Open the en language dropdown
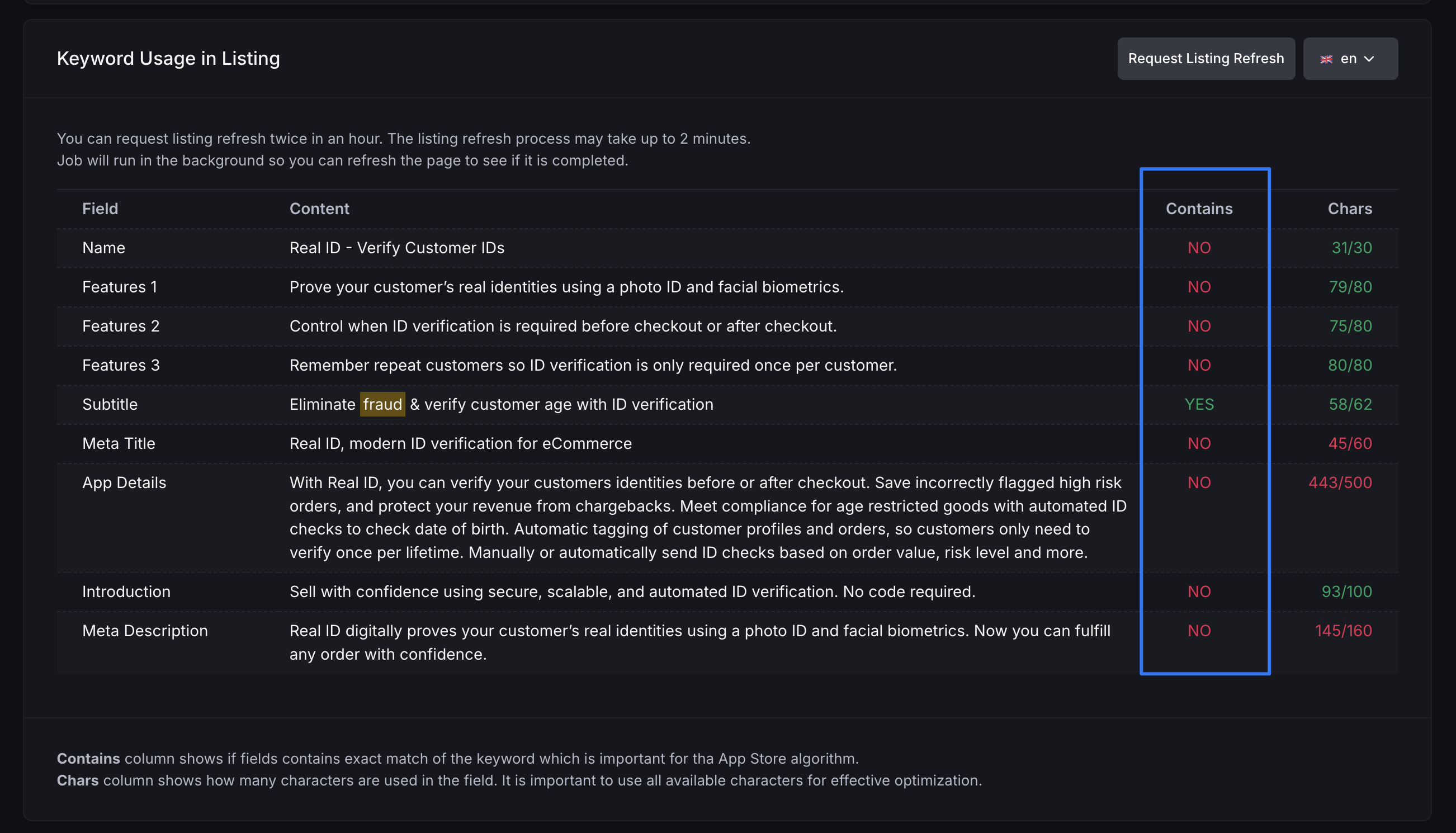This screenshot has height=833, width=1456. 1350,58
